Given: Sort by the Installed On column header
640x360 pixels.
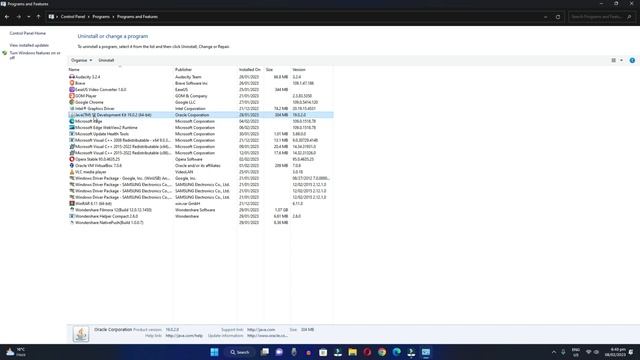Looking at the screenshot, I should point(251,70).
